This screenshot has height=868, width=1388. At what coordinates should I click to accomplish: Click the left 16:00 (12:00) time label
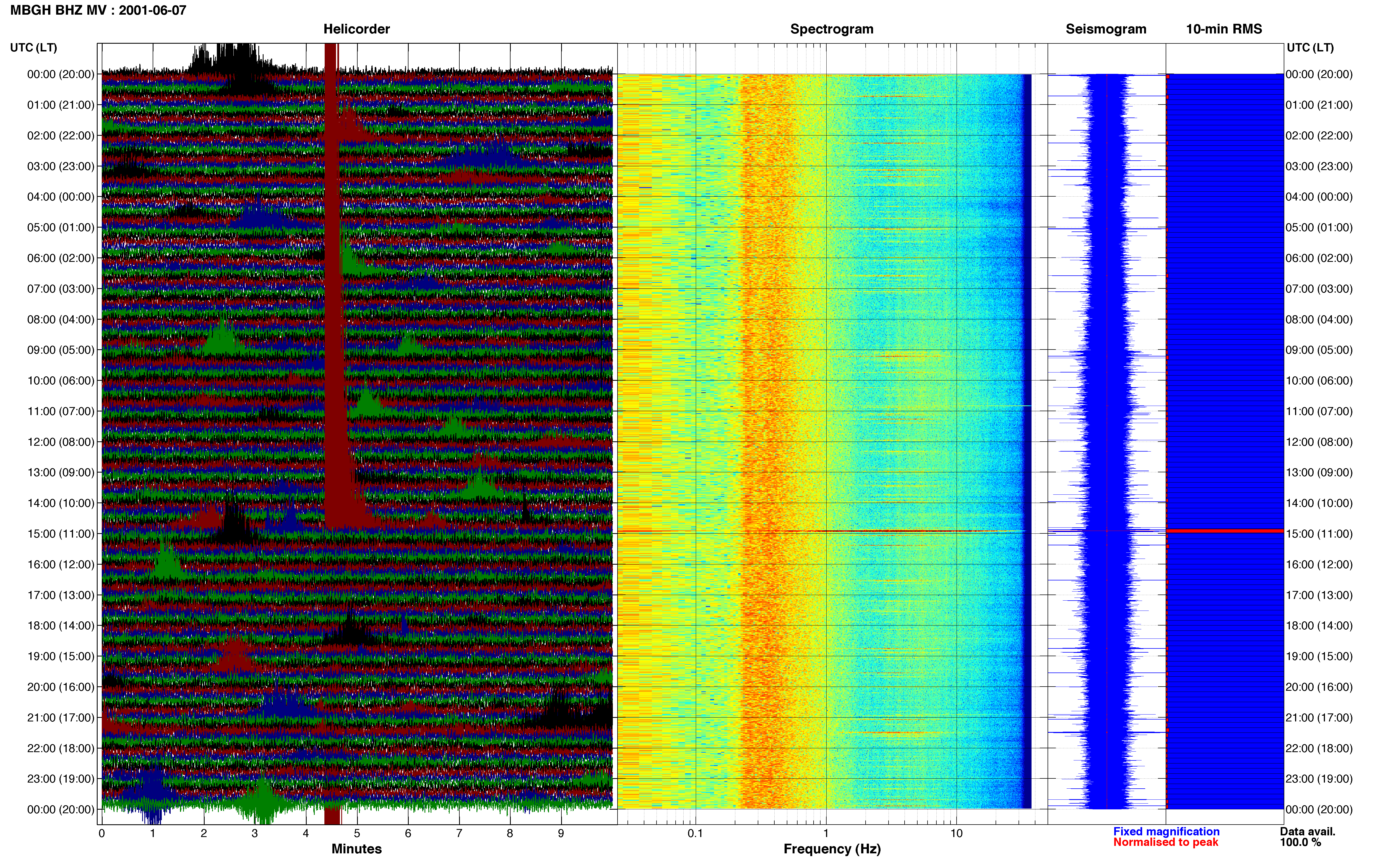[x=60, y=564]
